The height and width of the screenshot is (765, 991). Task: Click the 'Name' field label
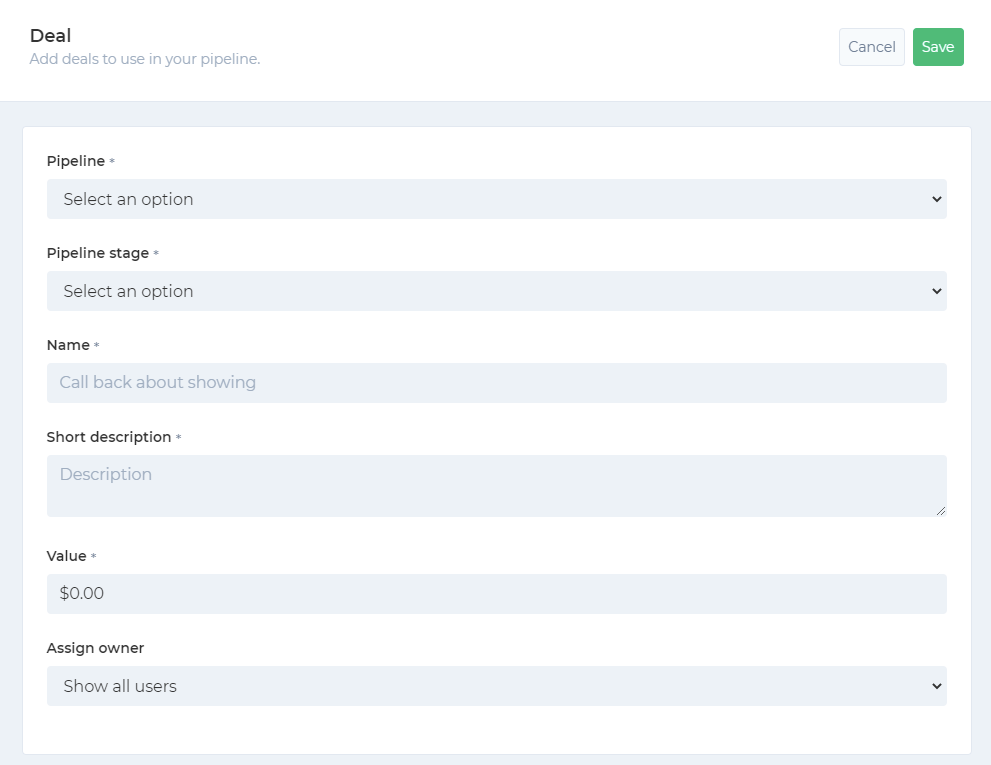pyautogui.click(x=68, y=345)
